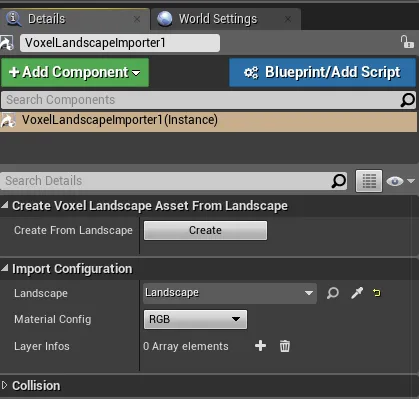Image resolution: width=419 pixels, height=399 pixels.
Task: Click the magnifier in Search Details
Action: click(x=339, y=181)
